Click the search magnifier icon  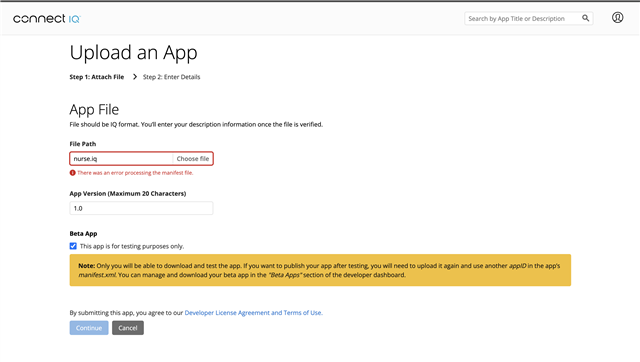click(x=585, y=18)
